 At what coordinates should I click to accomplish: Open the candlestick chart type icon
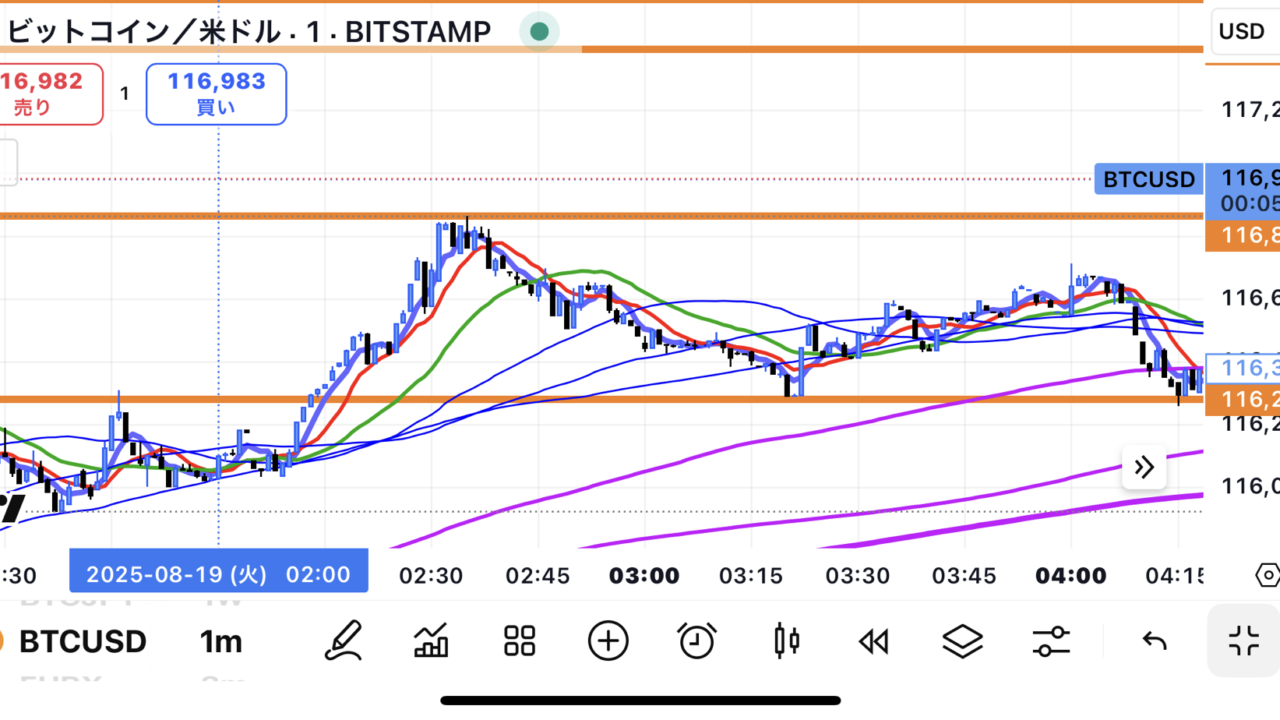coord(787,641)
